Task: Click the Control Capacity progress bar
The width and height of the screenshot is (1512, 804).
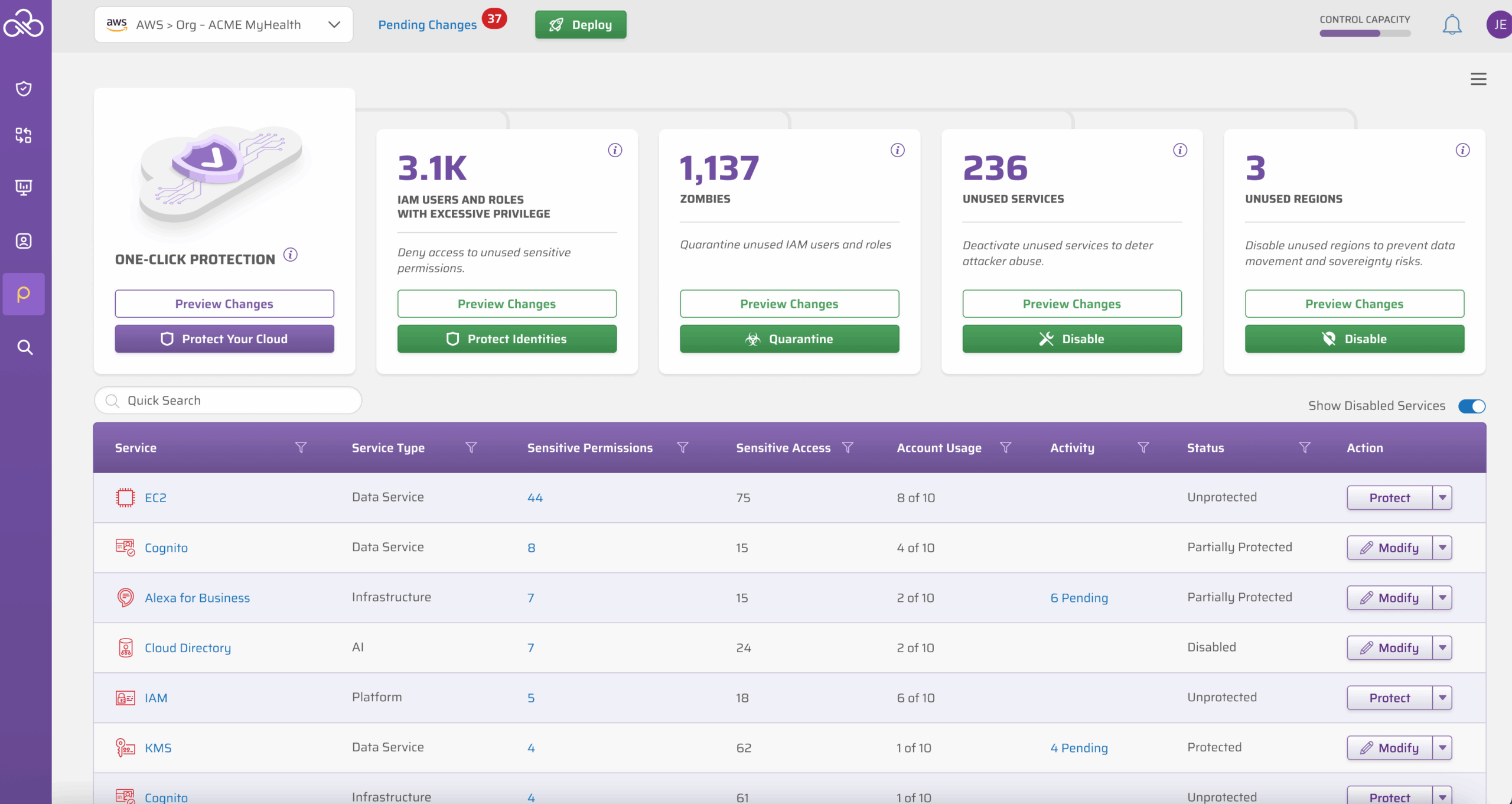Action: (x=1364, y=33)
